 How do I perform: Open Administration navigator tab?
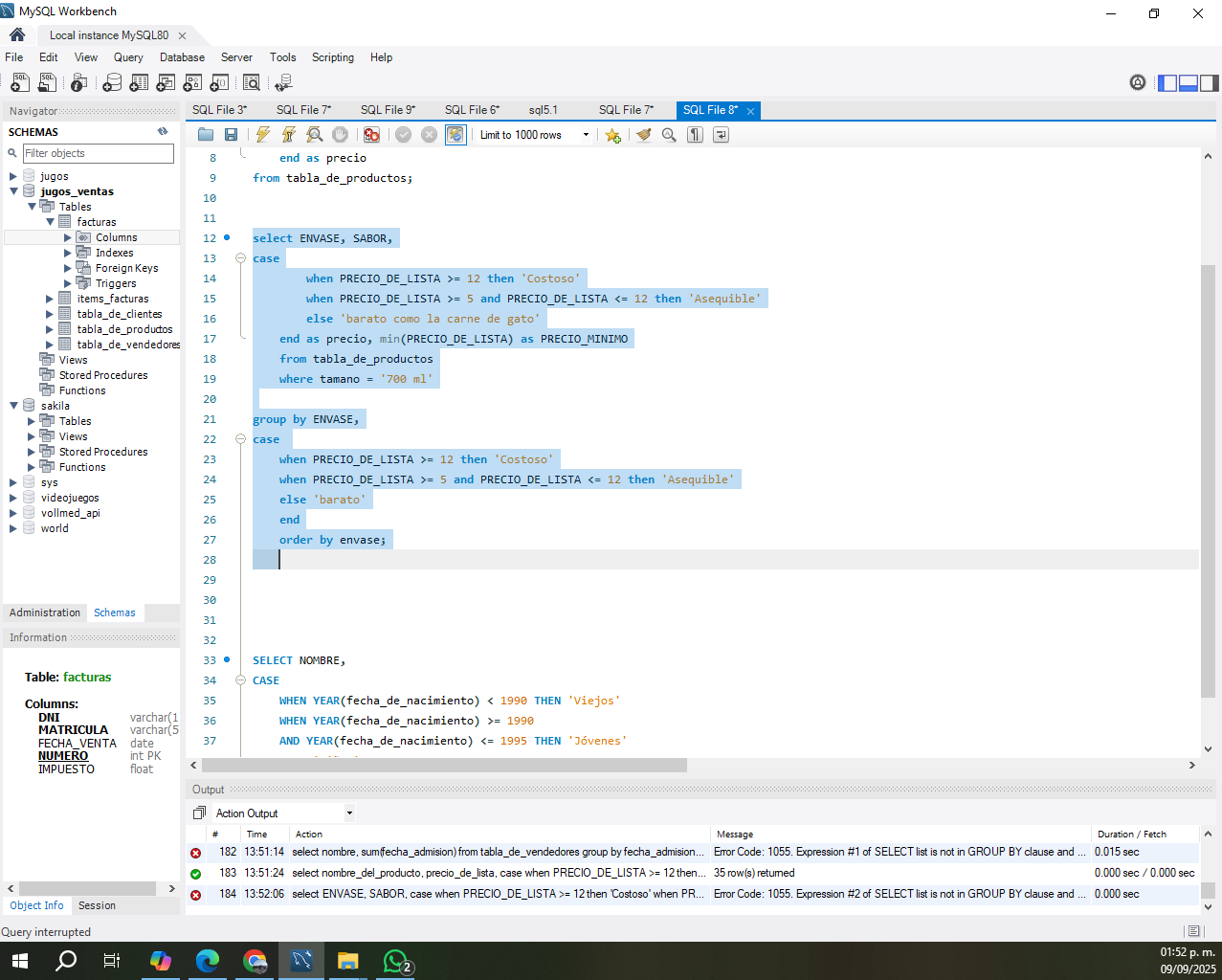click(x=45, y=612)
